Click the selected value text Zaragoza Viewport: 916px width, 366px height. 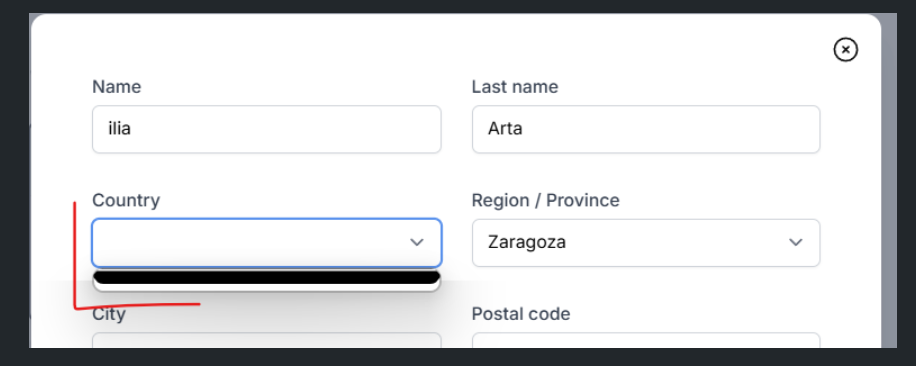(527, 242)
